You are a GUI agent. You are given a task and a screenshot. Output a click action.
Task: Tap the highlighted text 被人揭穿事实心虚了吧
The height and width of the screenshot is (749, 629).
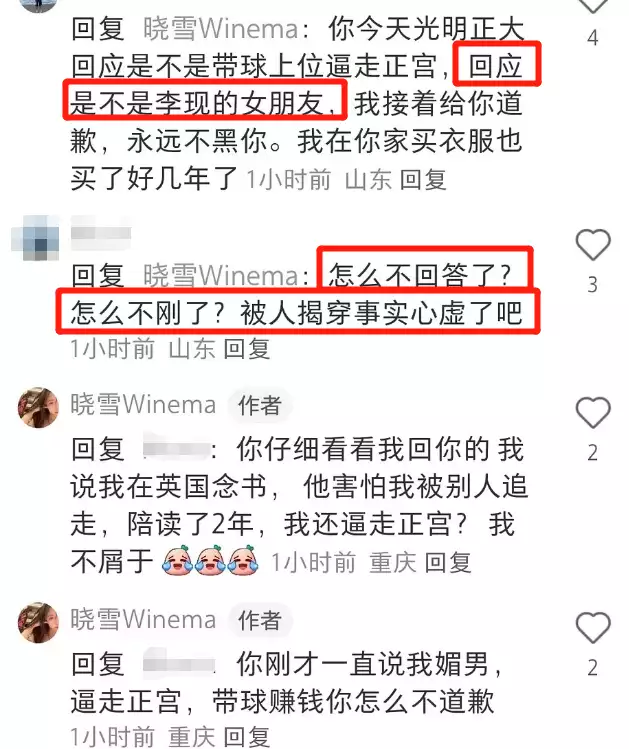pos(381,313)
